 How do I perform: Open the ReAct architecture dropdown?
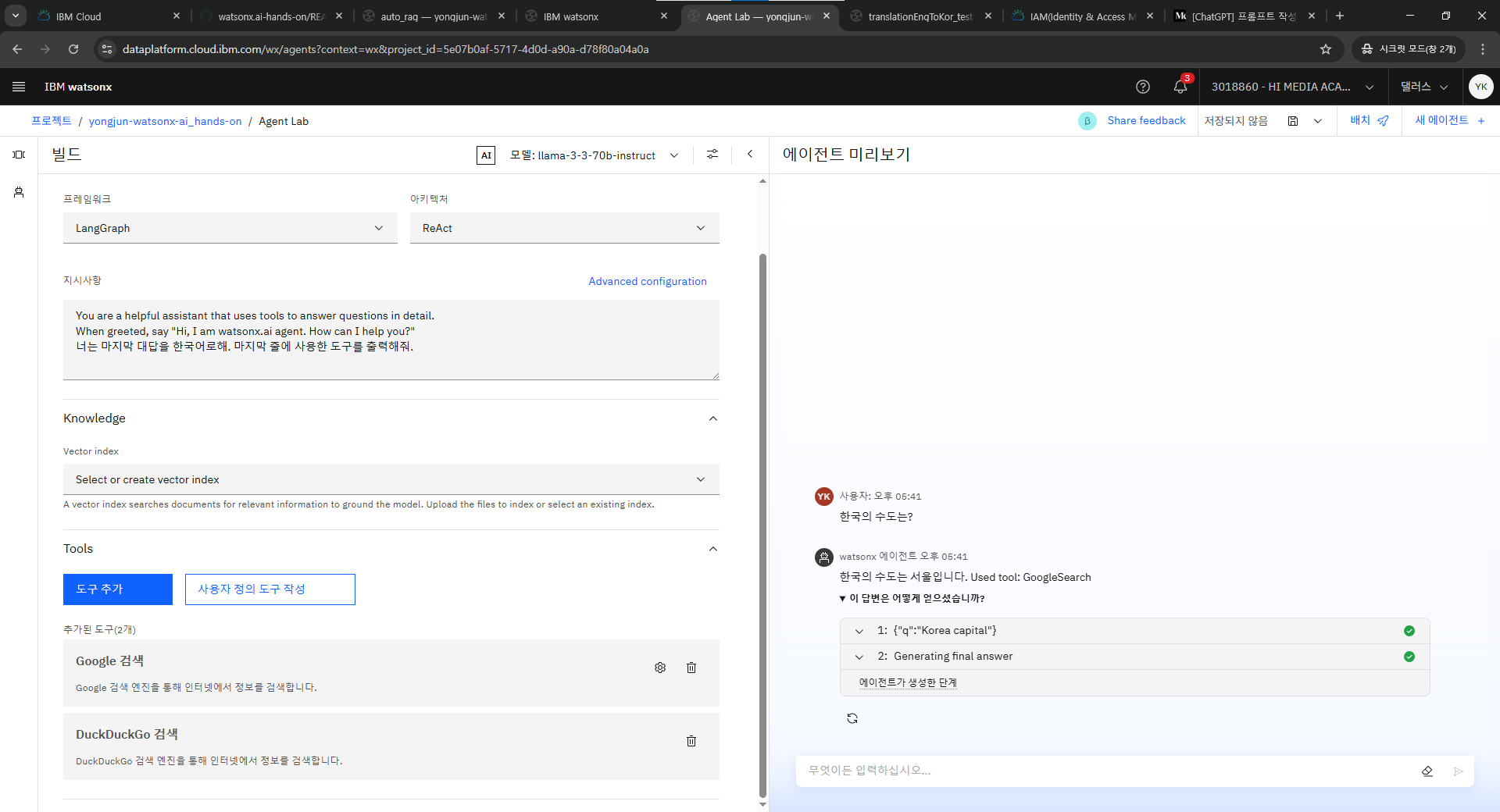pyautogui.click(x=565, y=228)
